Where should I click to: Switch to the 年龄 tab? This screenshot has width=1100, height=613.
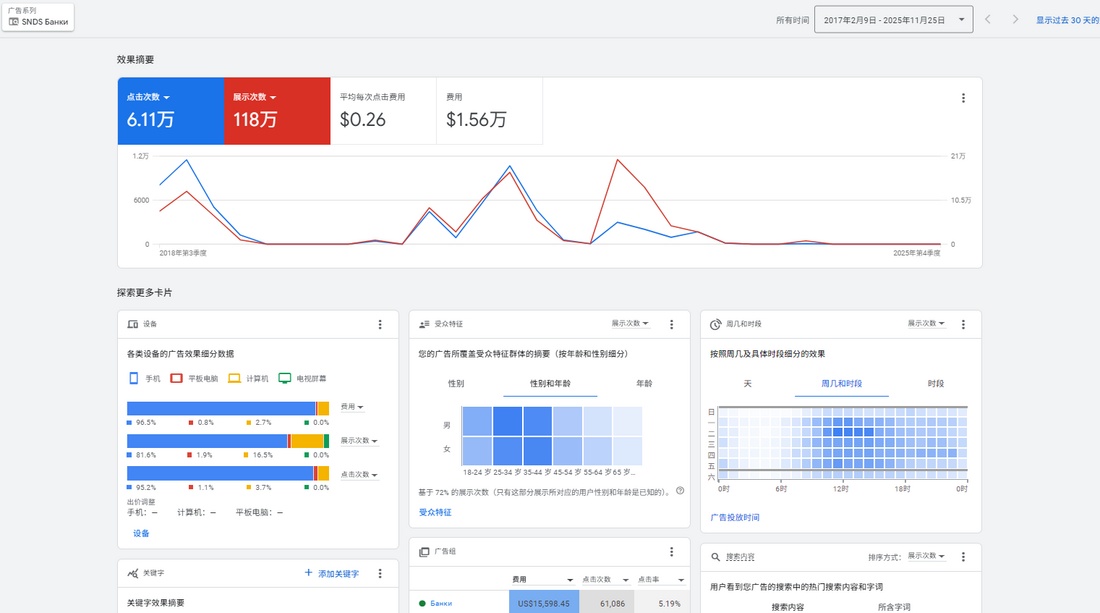(644, 383)
